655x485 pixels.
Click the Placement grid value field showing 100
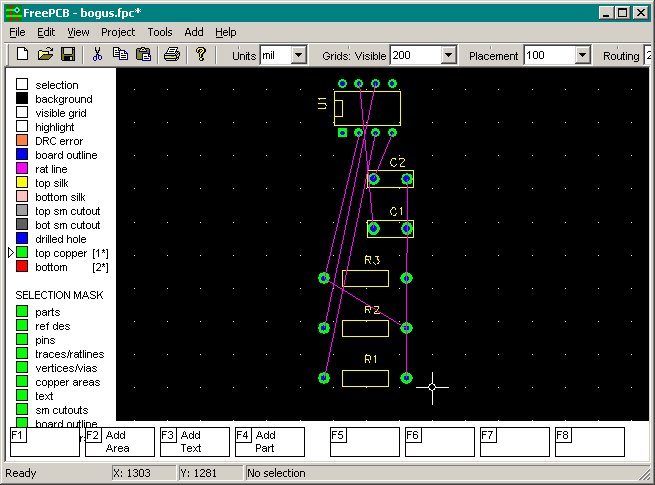[550, 55]
